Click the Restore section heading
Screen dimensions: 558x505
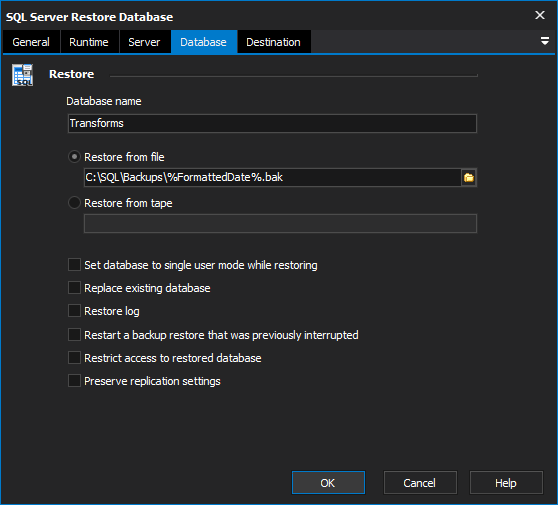coord(72,74)
